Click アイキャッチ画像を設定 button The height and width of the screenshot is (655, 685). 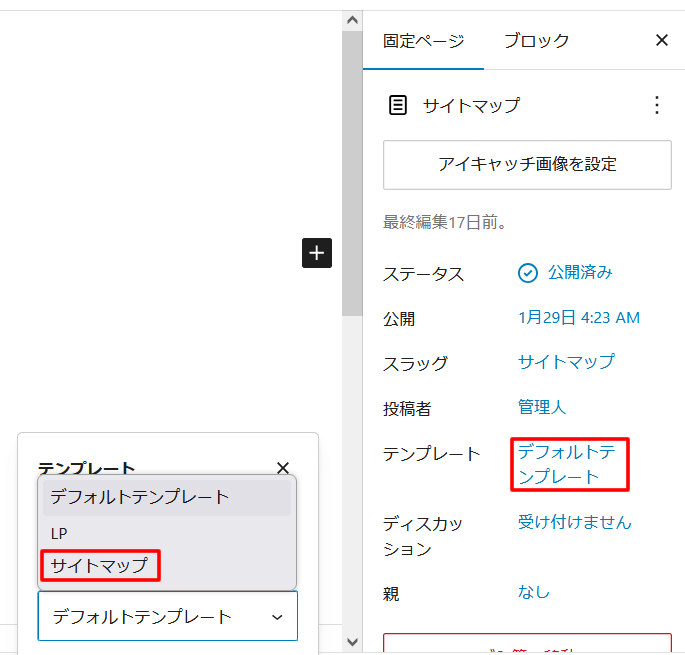tap(527, 165)
